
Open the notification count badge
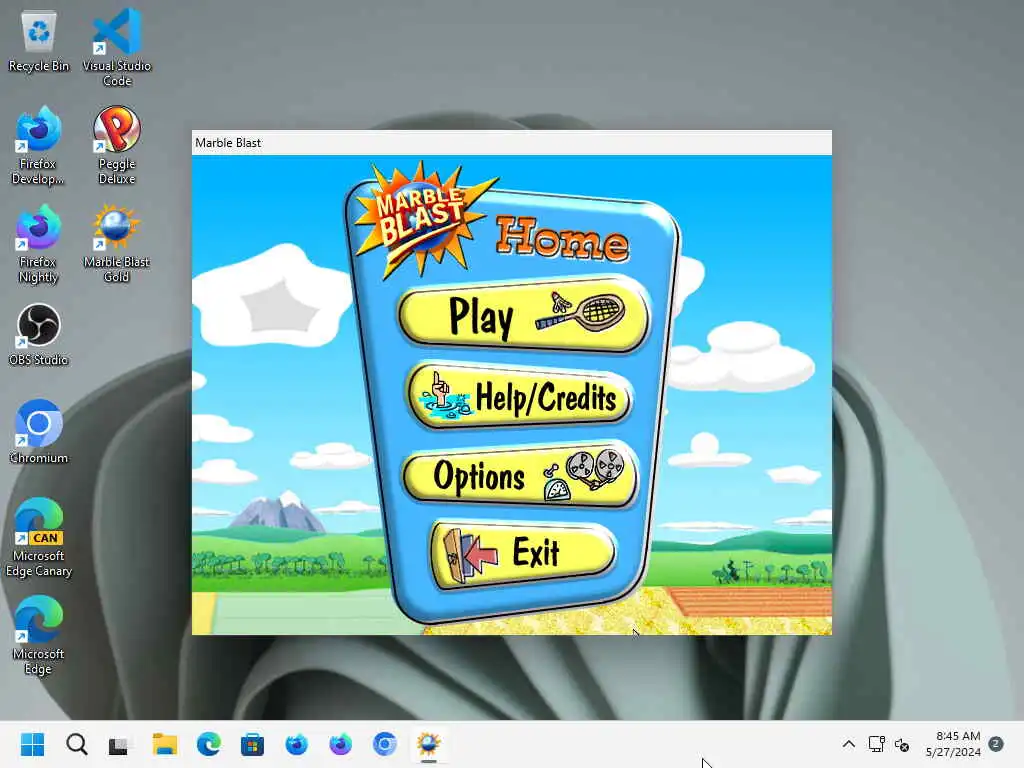tap(997, 744)
